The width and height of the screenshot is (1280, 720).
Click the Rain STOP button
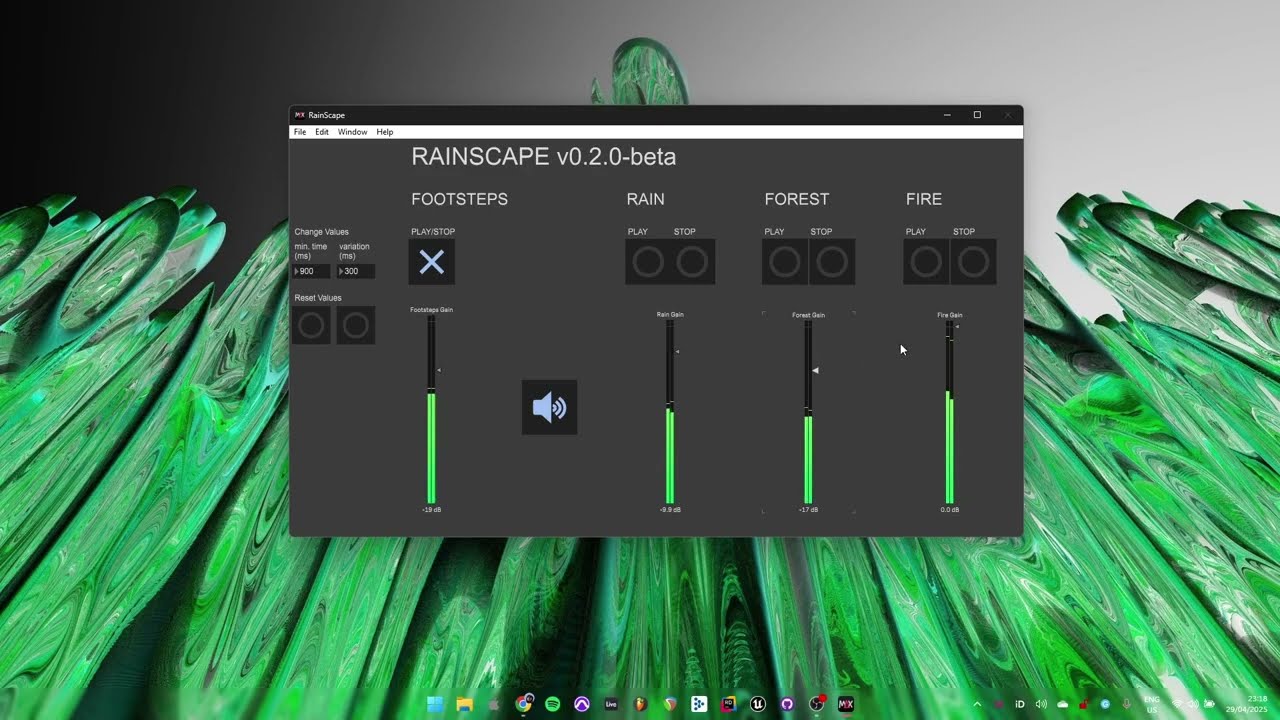[692, 262]
